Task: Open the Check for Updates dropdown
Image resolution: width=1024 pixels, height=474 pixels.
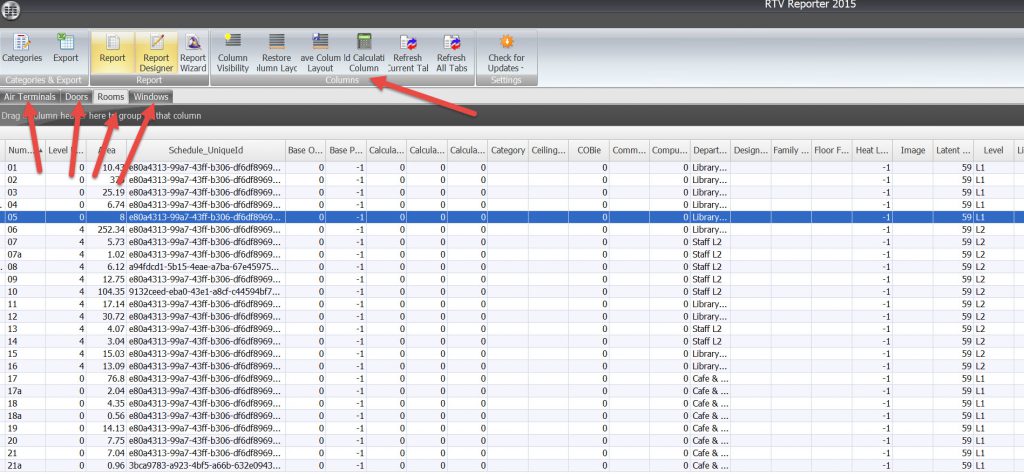Action: pyautogui.click(x=506, y=52)
